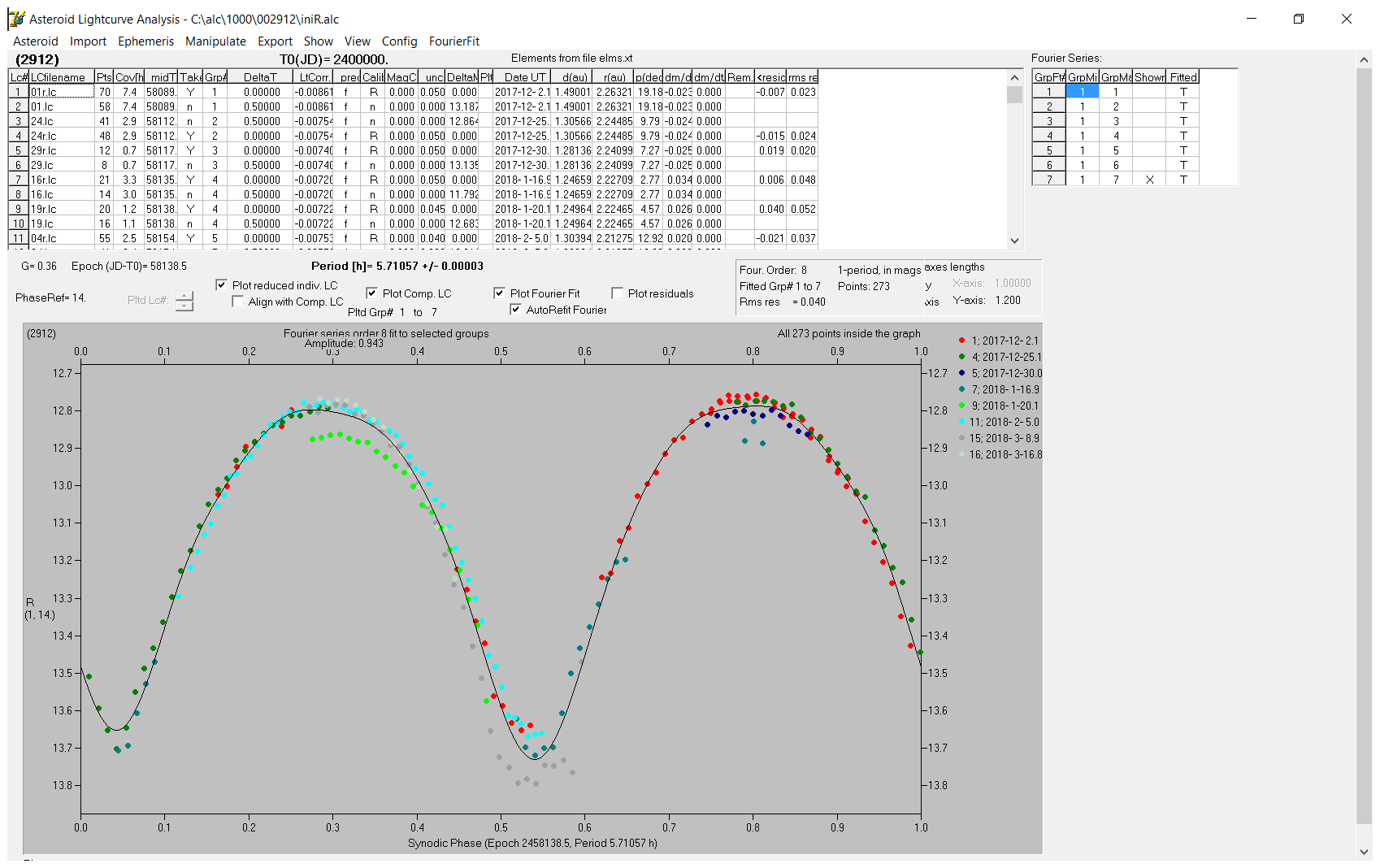Toggle Plot Fourier Fit checkbox
1380x868 pixels.
pyautogui.click(x=499, y=293)
